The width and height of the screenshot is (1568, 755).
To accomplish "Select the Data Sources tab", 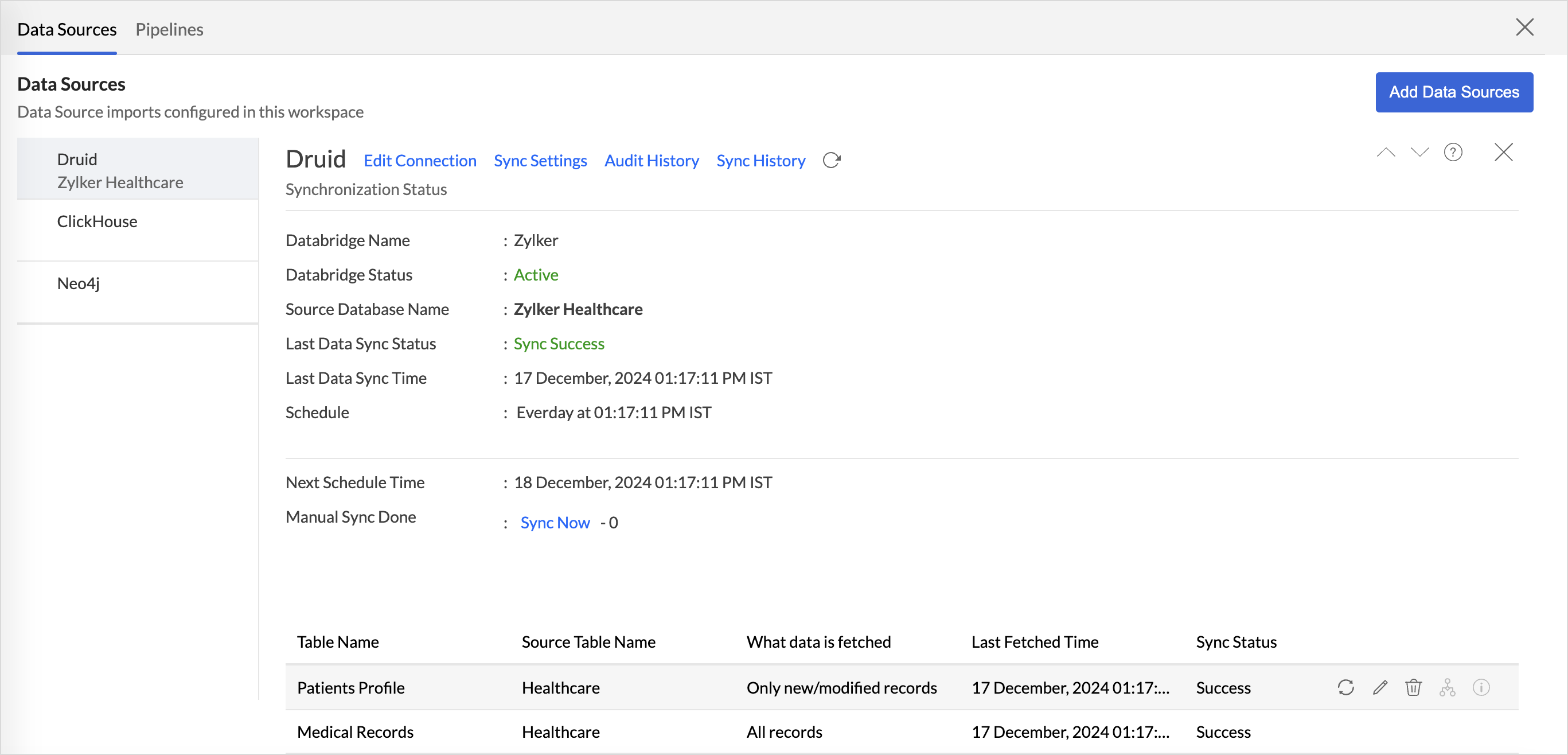I will [67, 29].
